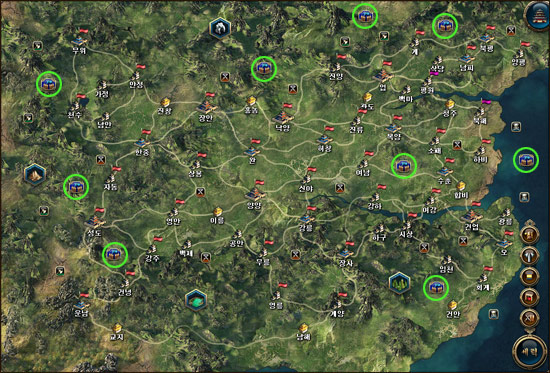Select the 낙양 city
This screenshot has width=550, height=373.
coord(283,118)
